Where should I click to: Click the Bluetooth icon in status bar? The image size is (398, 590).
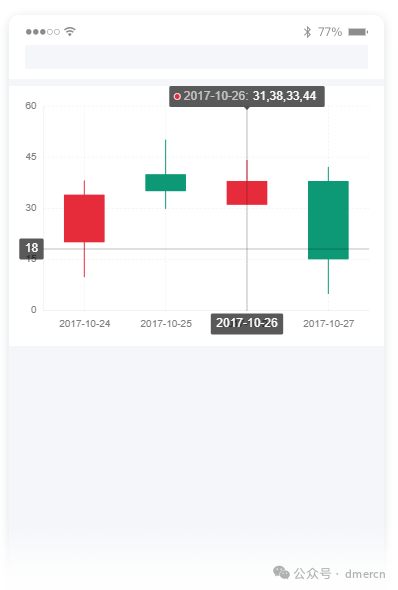tap(307, 32)
